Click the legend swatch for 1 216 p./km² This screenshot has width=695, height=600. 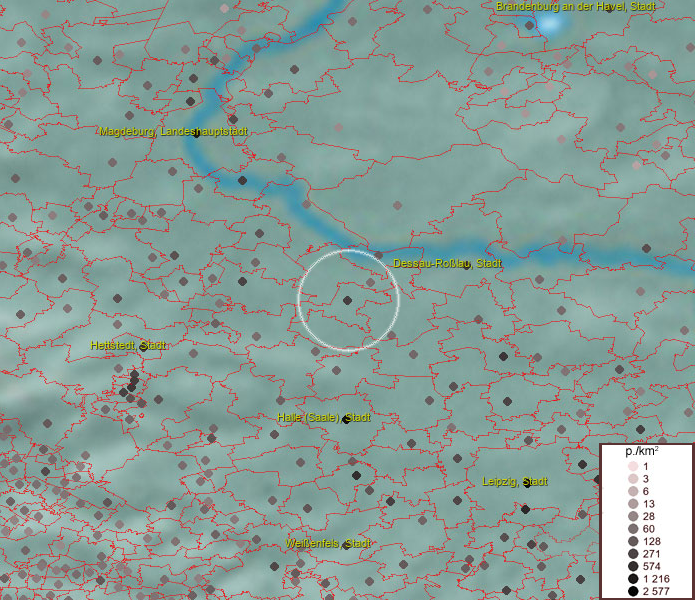coord(633,579)
